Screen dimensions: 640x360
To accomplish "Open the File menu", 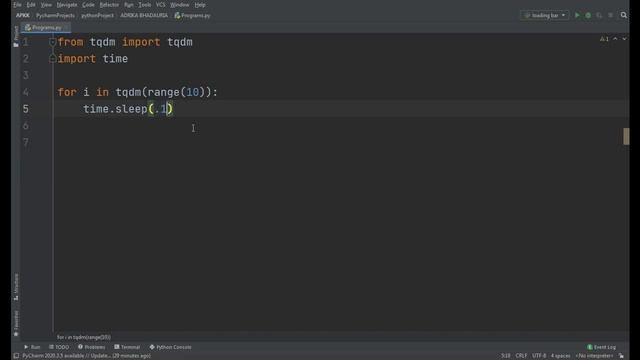I will (x=17, y=5).
